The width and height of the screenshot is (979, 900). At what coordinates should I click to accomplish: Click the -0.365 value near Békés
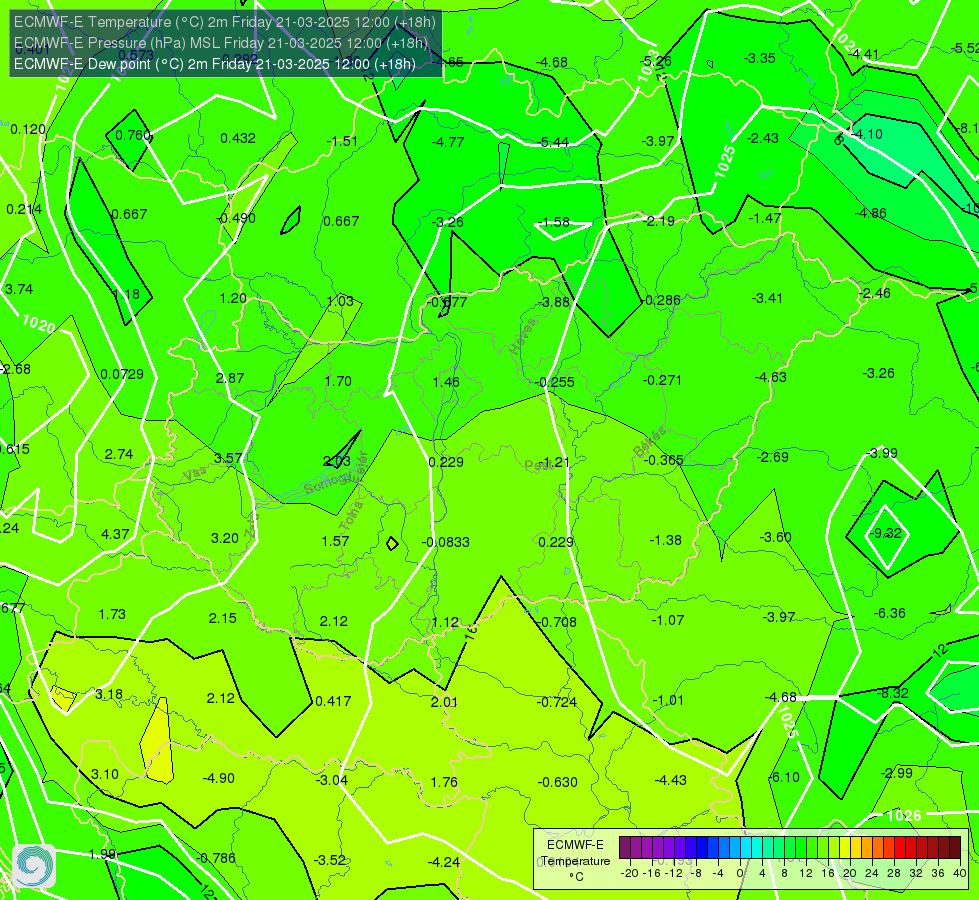coord(662,460)
